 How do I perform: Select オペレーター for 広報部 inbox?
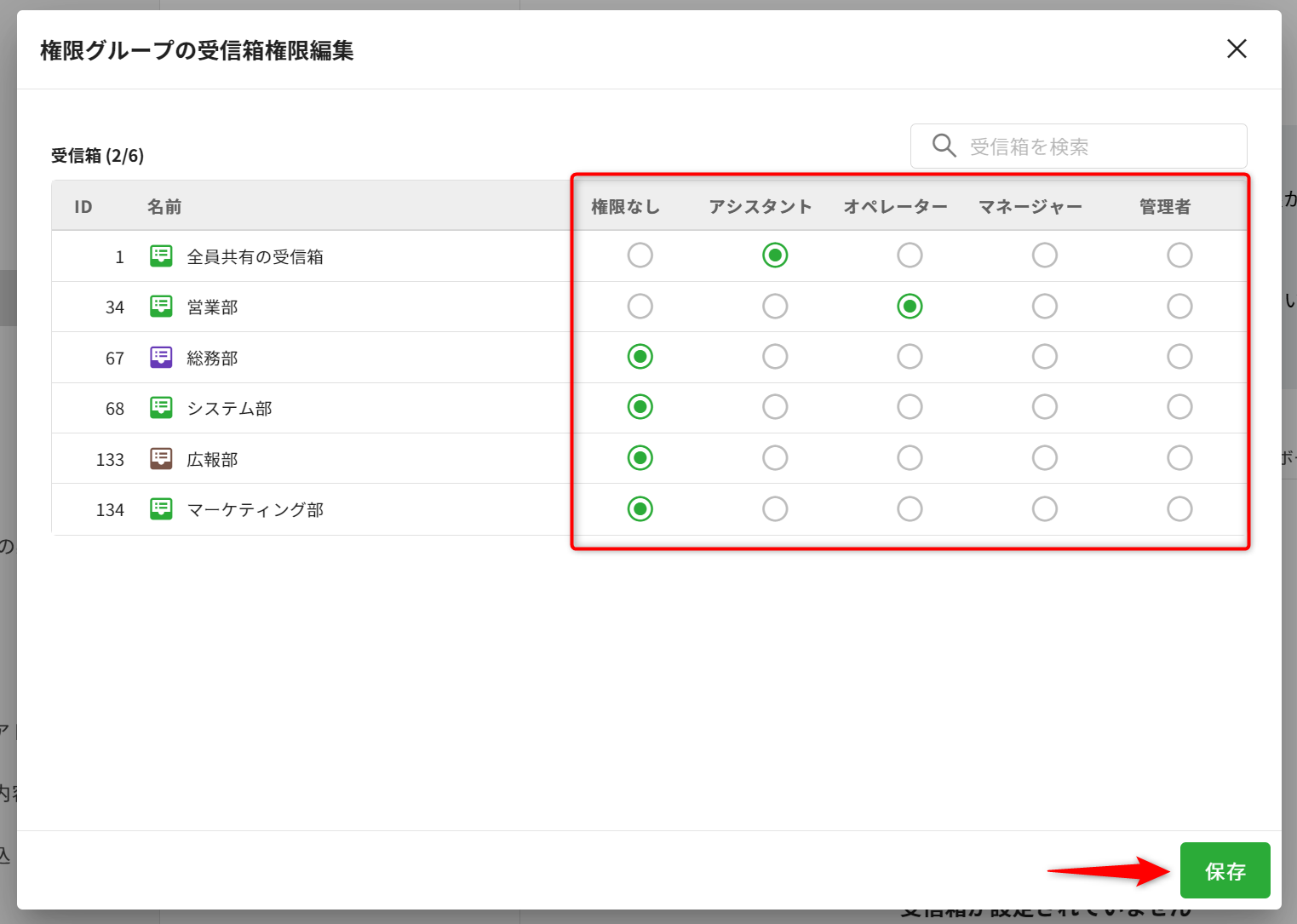(x=910, y=458)
